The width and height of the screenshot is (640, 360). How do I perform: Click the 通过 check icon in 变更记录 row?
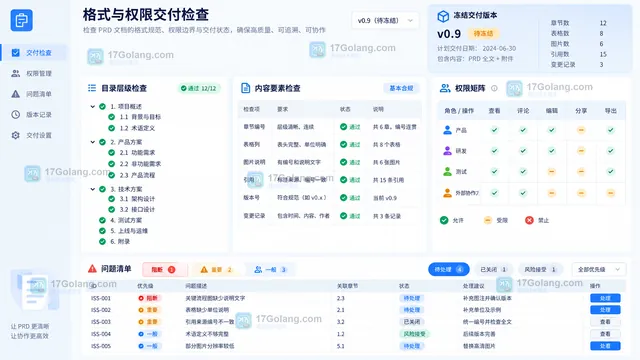(x=344, y=216)
